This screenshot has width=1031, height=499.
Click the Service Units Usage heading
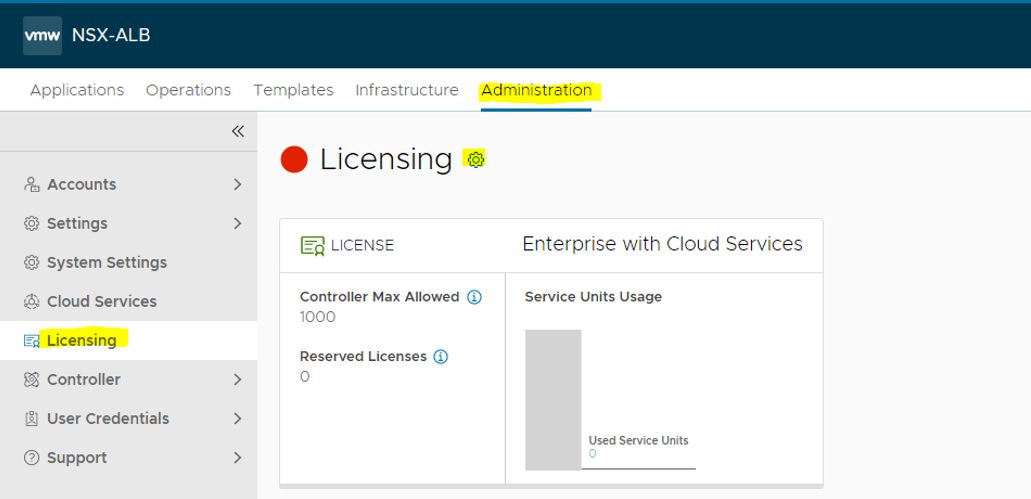coord(593,297)
